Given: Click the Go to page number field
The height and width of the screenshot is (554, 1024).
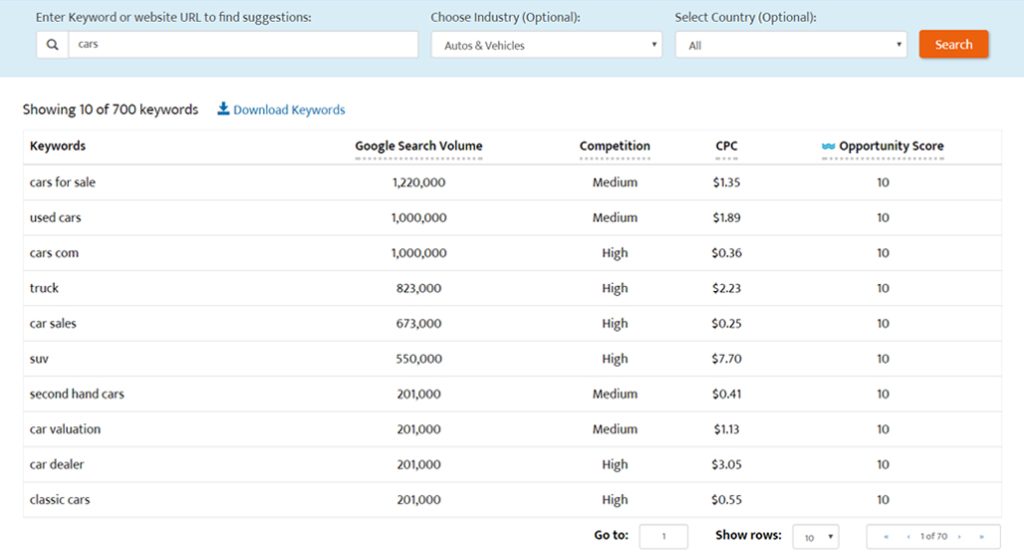Looking at the screenshot, I should coord(664,536).
